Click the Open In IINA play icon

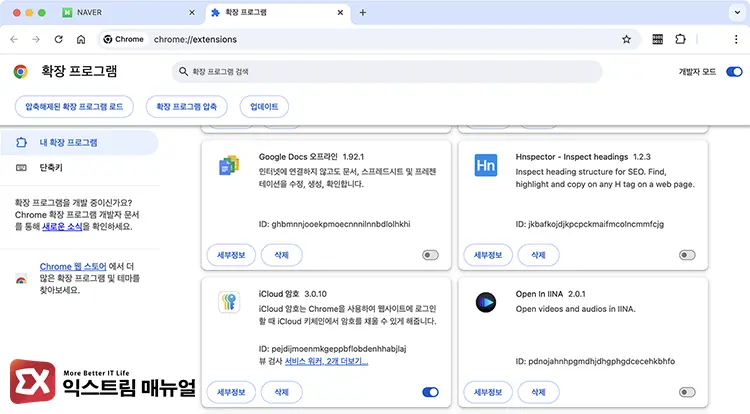click(485, 302)
